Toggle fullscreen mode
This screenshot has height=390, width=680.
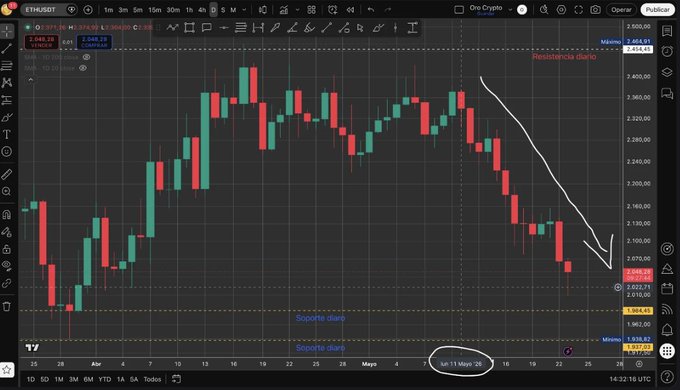(579, 10)
